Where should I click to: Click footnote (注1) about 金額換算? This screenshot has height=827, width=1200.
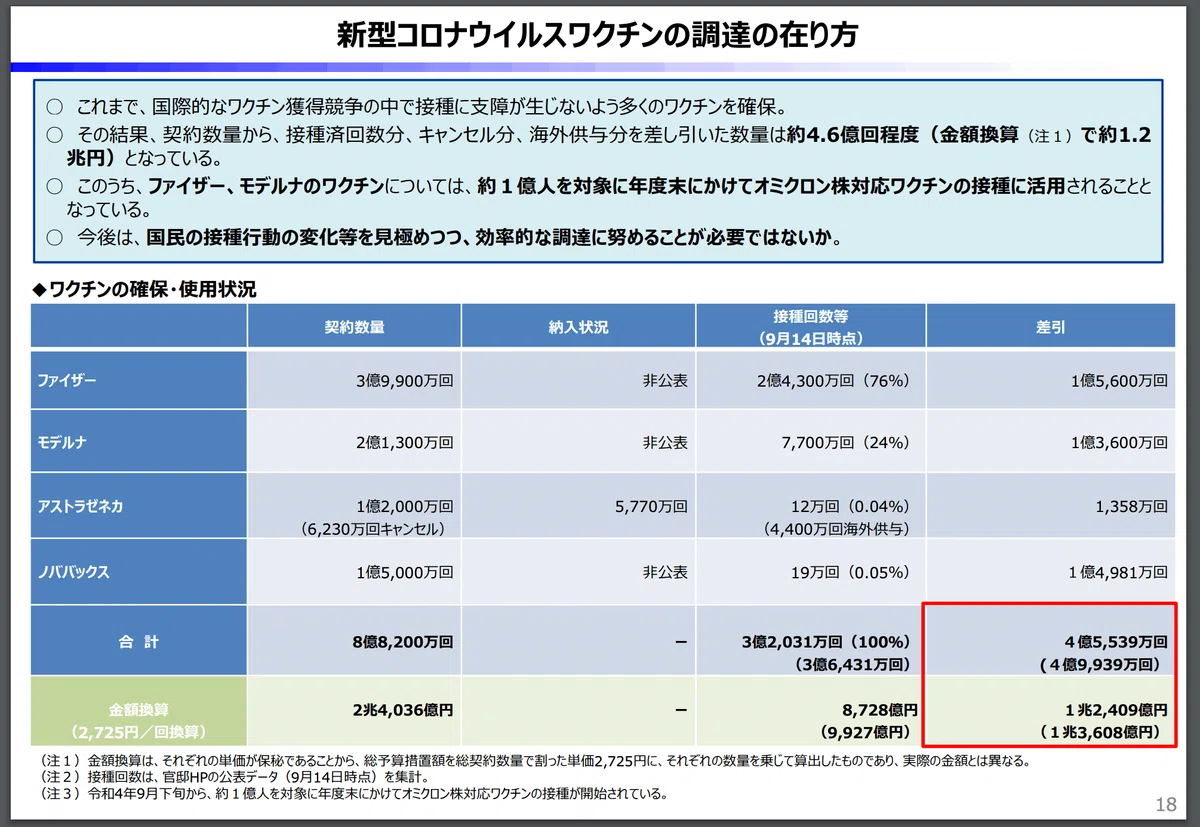[535, 761]
